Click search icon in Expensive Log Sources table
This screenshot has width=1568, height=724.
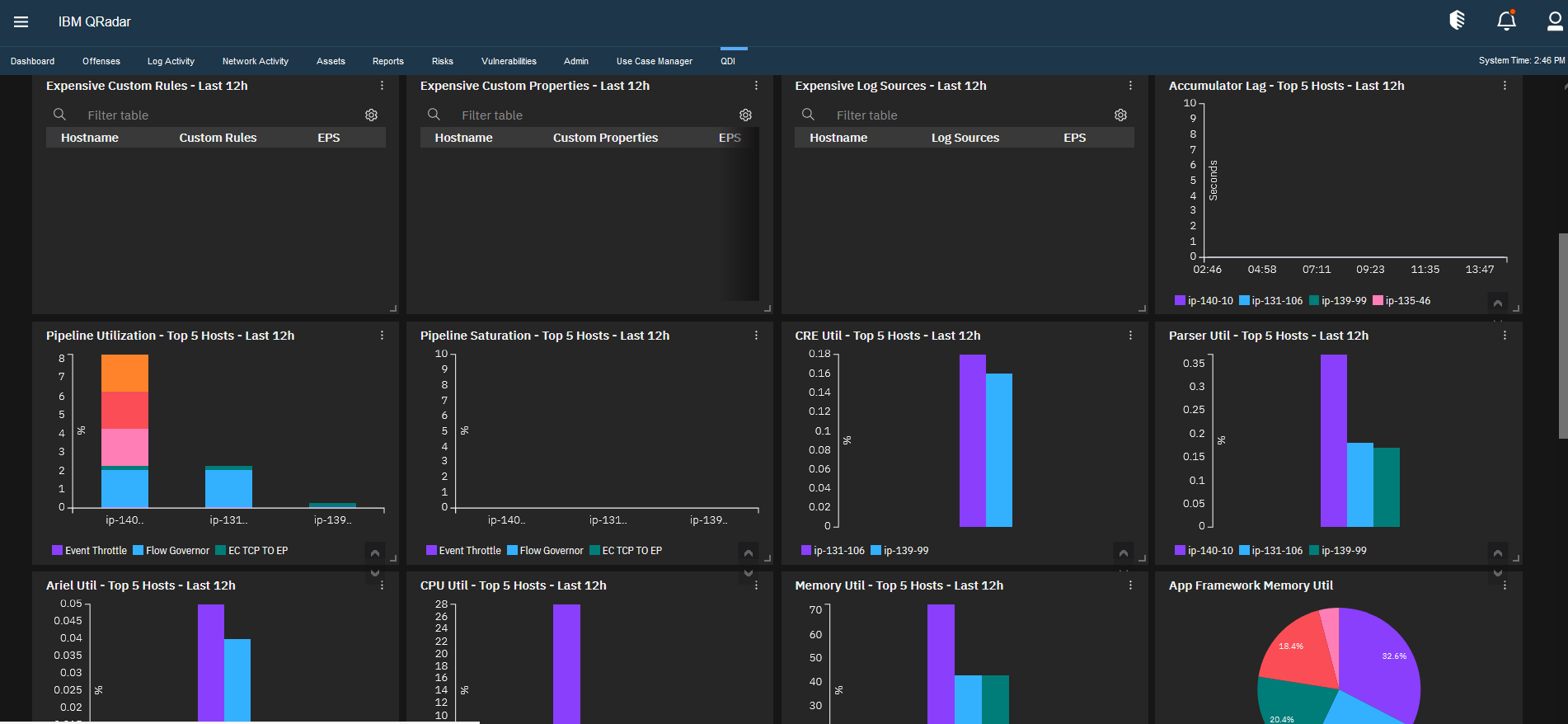[808, 115]
